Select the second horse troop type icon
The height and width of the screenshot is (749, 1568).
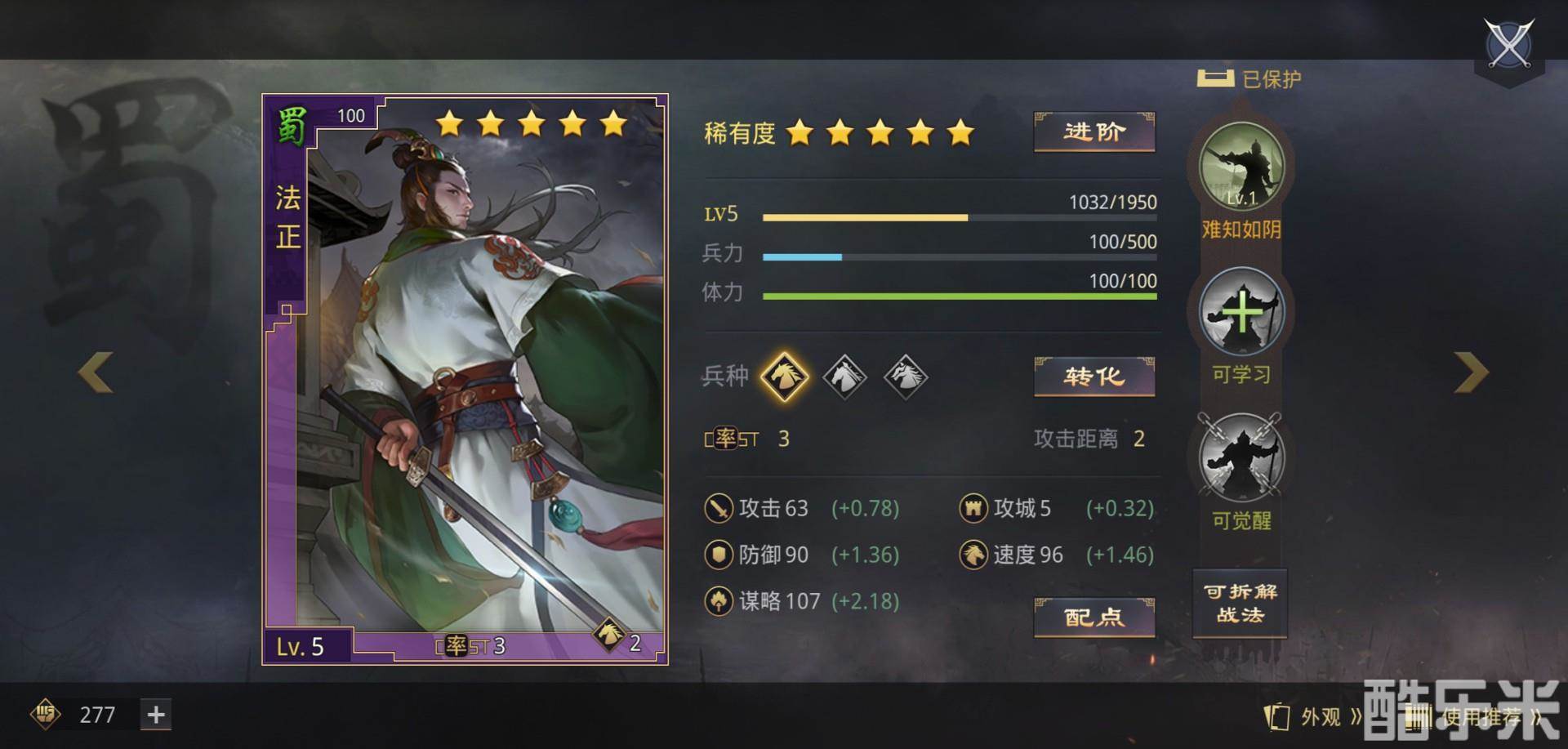(844, 377)
